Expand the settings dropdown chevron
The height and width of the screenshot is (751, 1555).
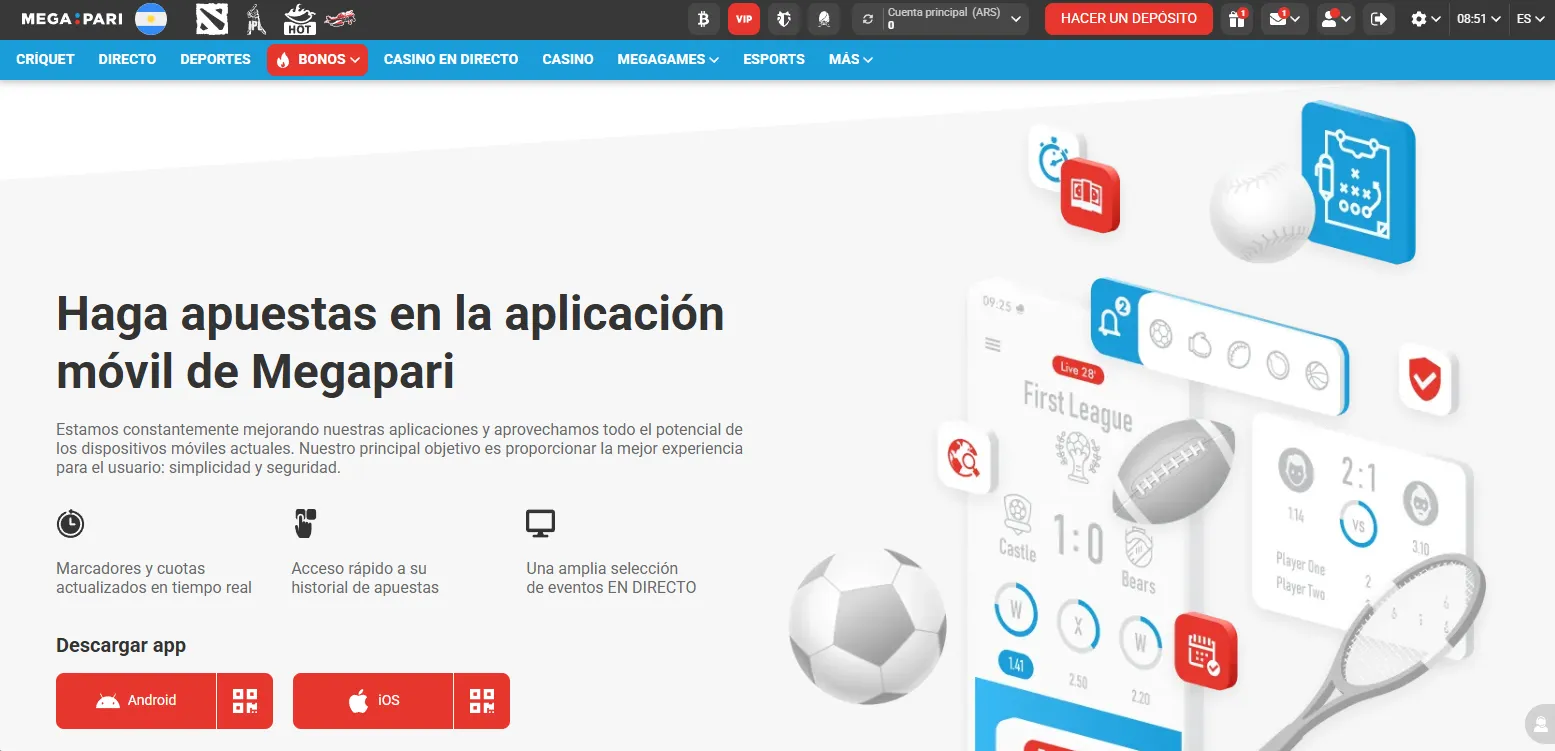tap(1436, 19)
